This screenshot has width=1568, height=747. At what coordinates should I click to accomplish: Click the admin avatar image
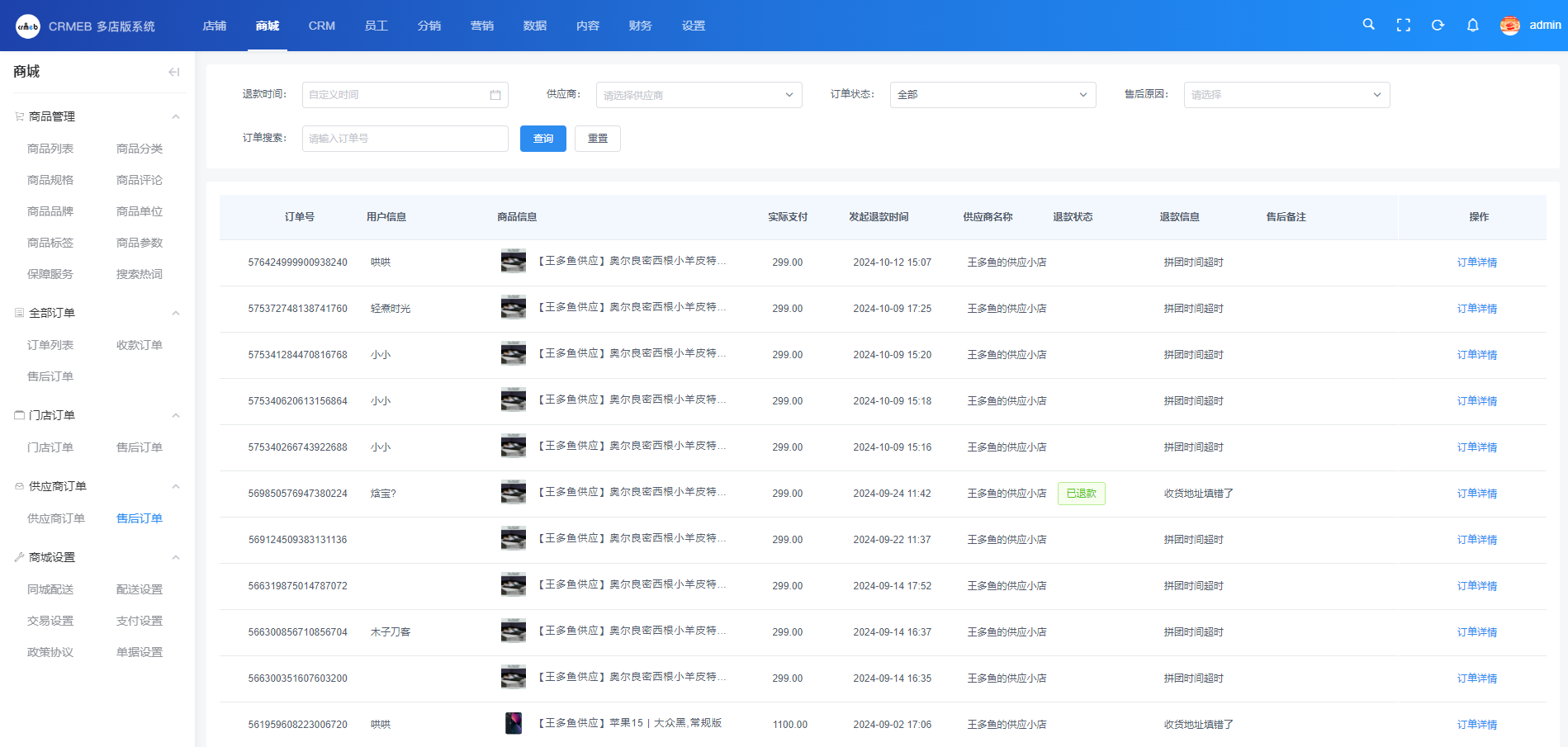(x=1509, y=26)
